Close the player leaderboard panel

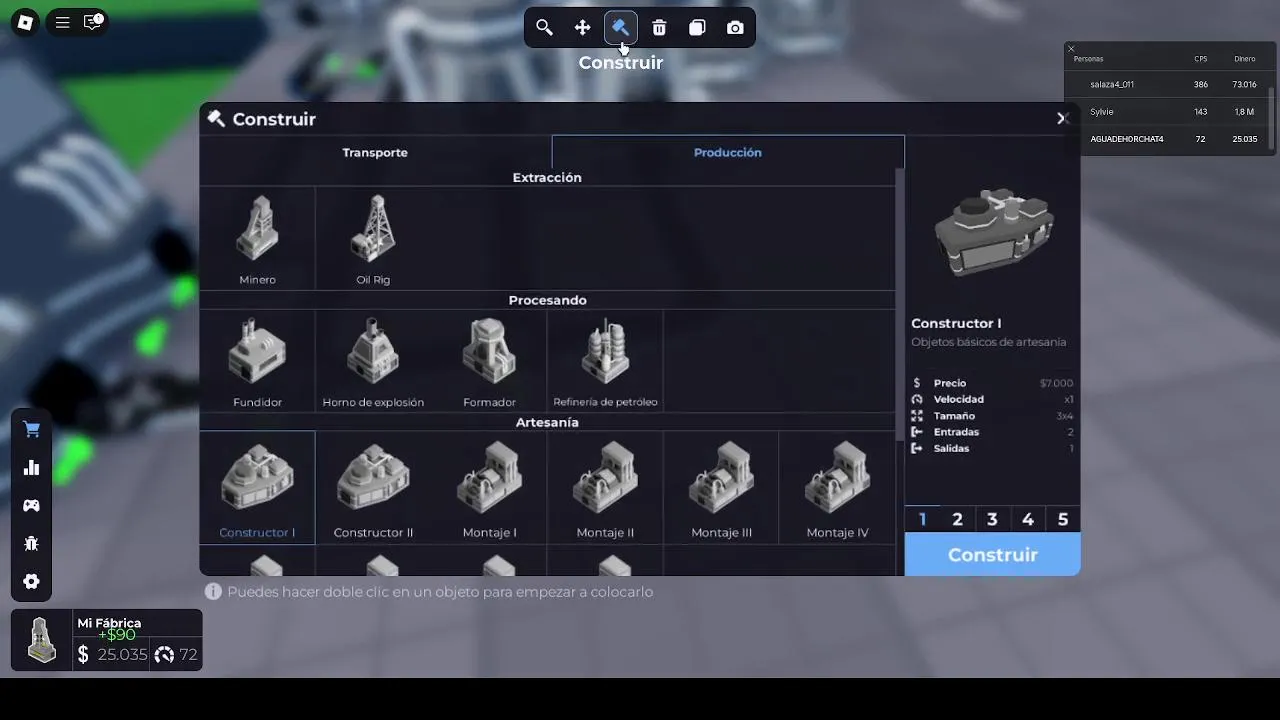click(x=1071, y=48)
